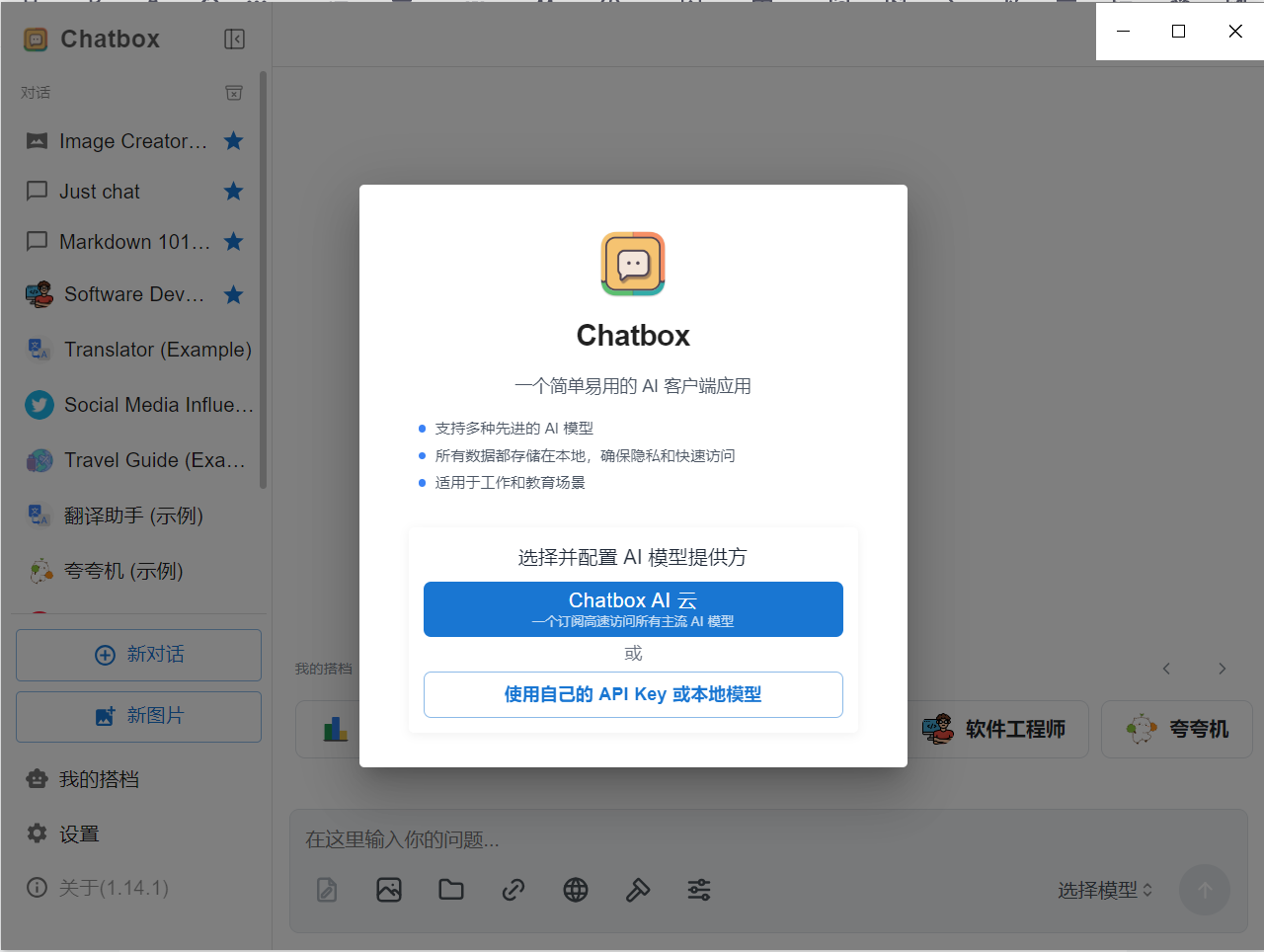Collapse the sidebar with the panel icon
This screenshot has height=952, width=1264.
tap(234, 39)
